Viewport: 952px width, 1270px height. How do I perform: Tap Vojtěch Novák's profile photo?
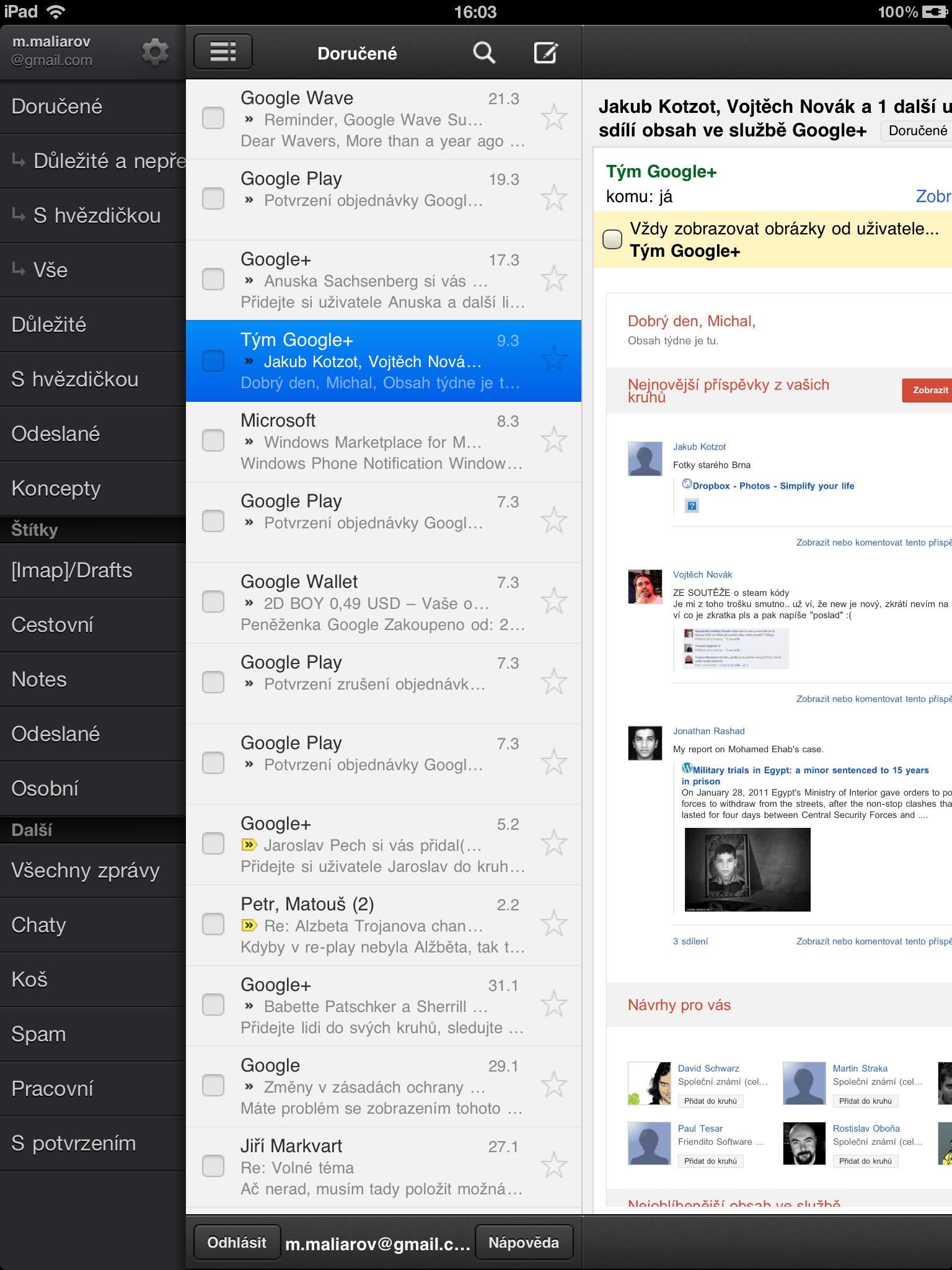click(x=645, y=587)
